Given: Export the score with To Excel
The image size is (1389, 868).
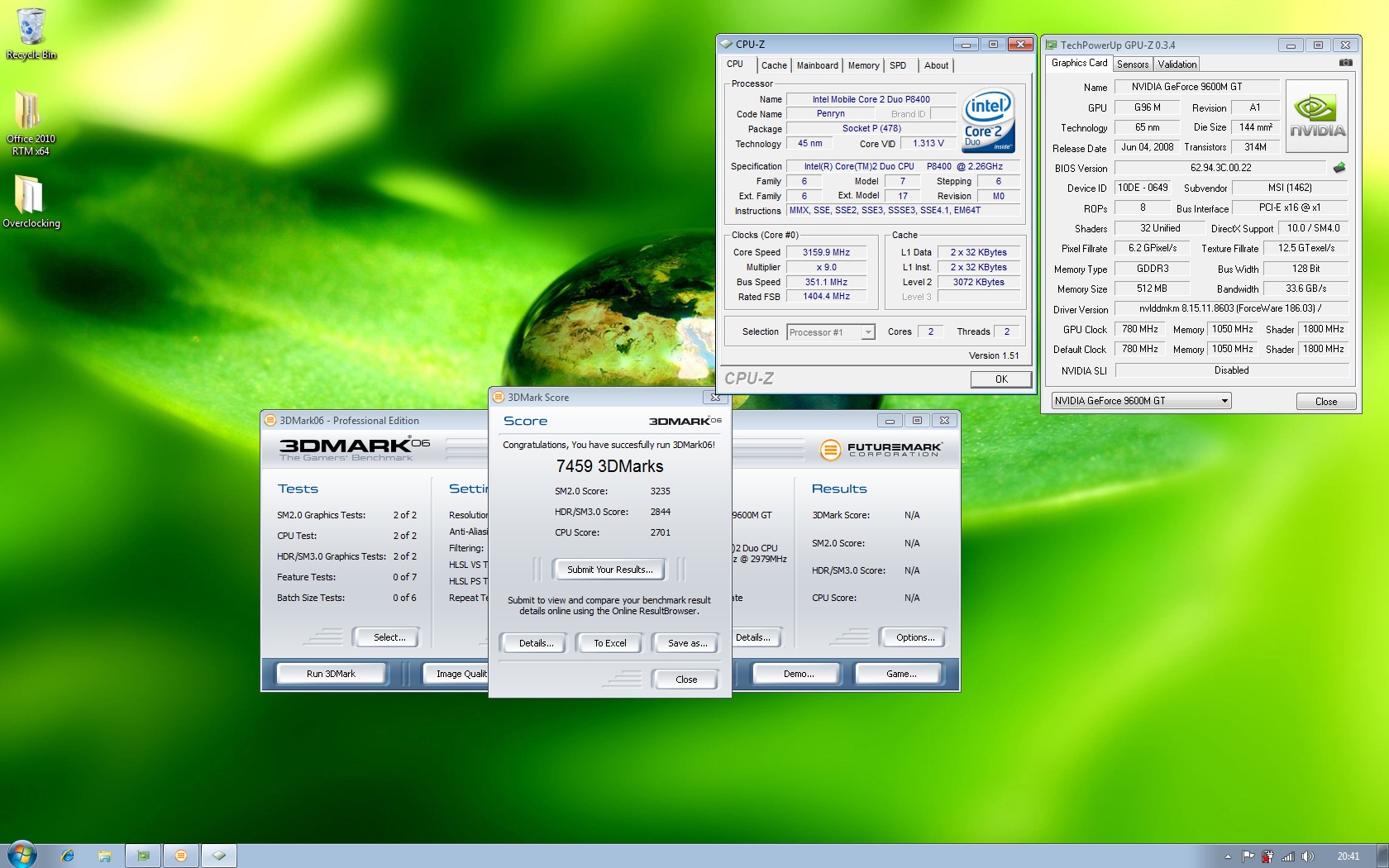Looking at the screenshot, I should 610,643.
